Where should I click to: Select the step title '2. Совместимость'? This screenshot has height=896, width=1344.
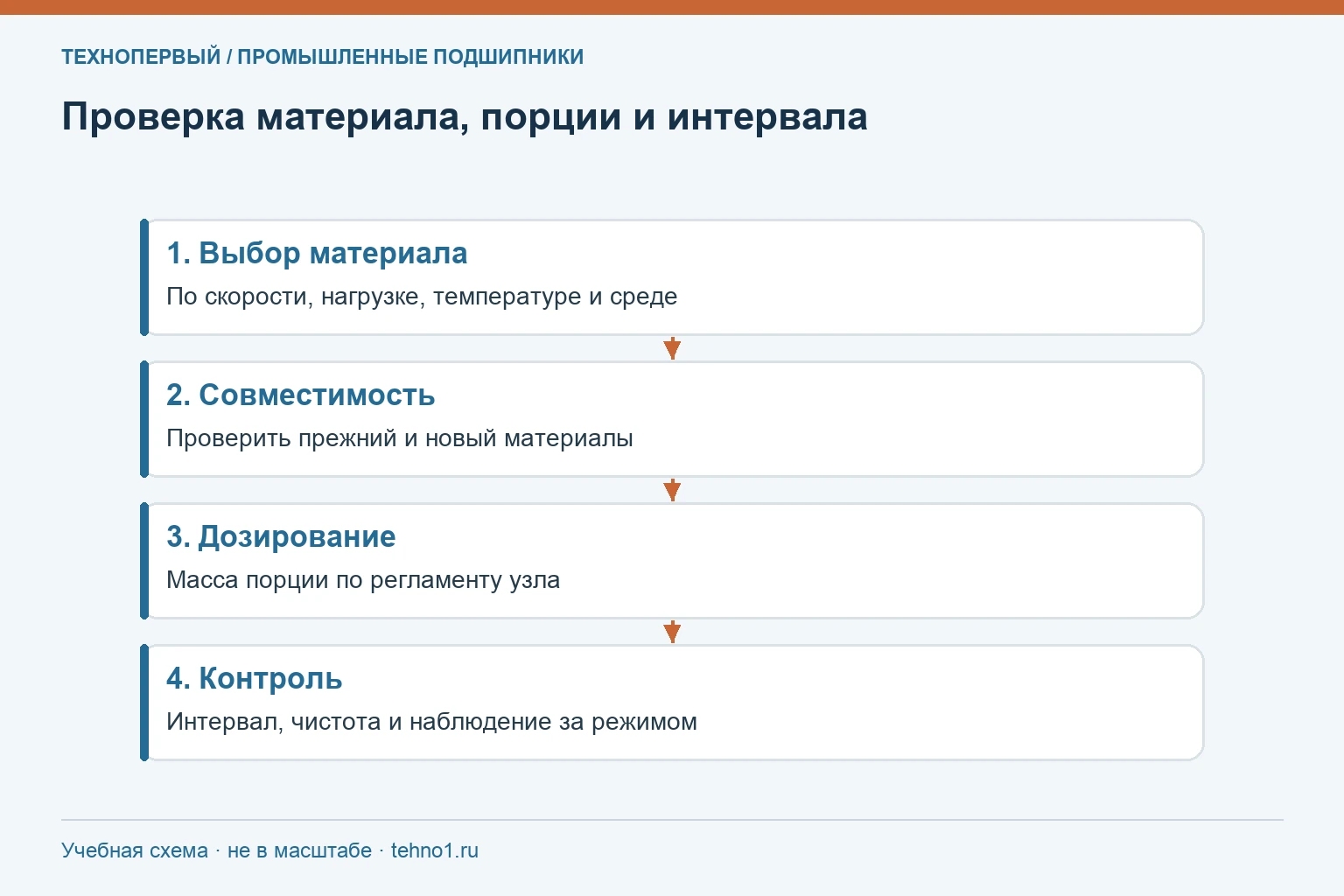point(301,395)
